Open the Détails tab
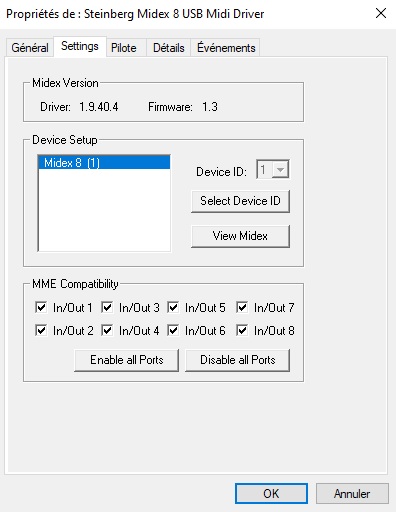The width and height of the screenshot is (396, 512). 169,48
